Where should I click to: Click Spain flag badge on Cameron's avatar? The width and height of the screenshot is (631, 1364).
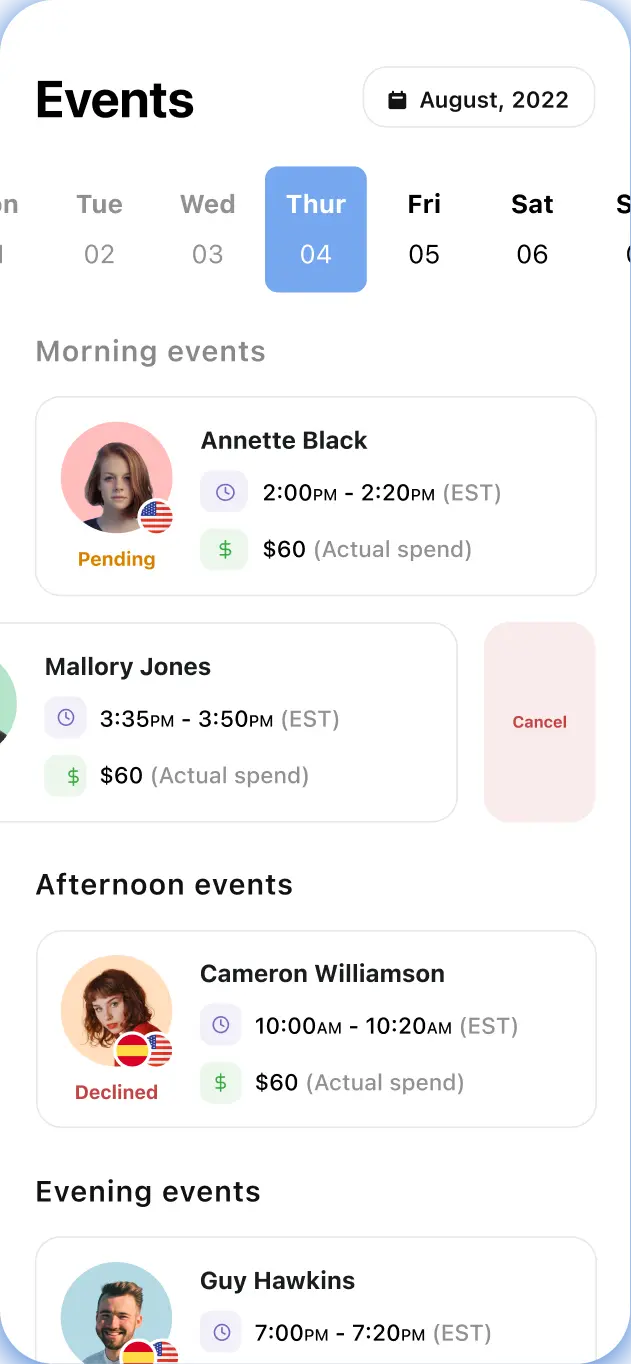[132, 1050]
